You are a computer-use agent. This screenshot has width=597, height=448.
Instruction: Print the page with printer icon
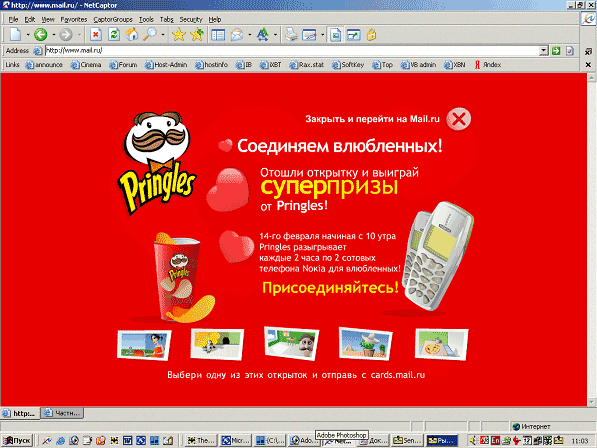pos(291,35)
